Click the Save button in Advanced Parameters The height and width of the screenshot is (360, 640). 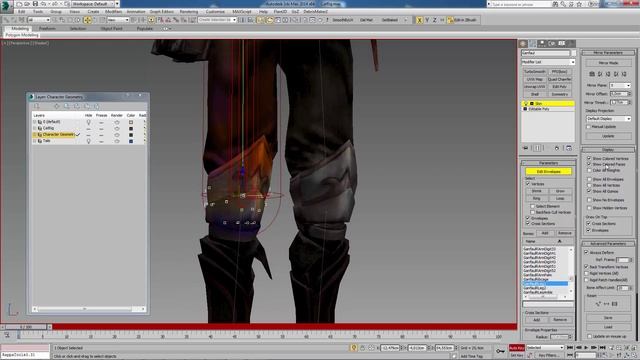pos(608,318)
